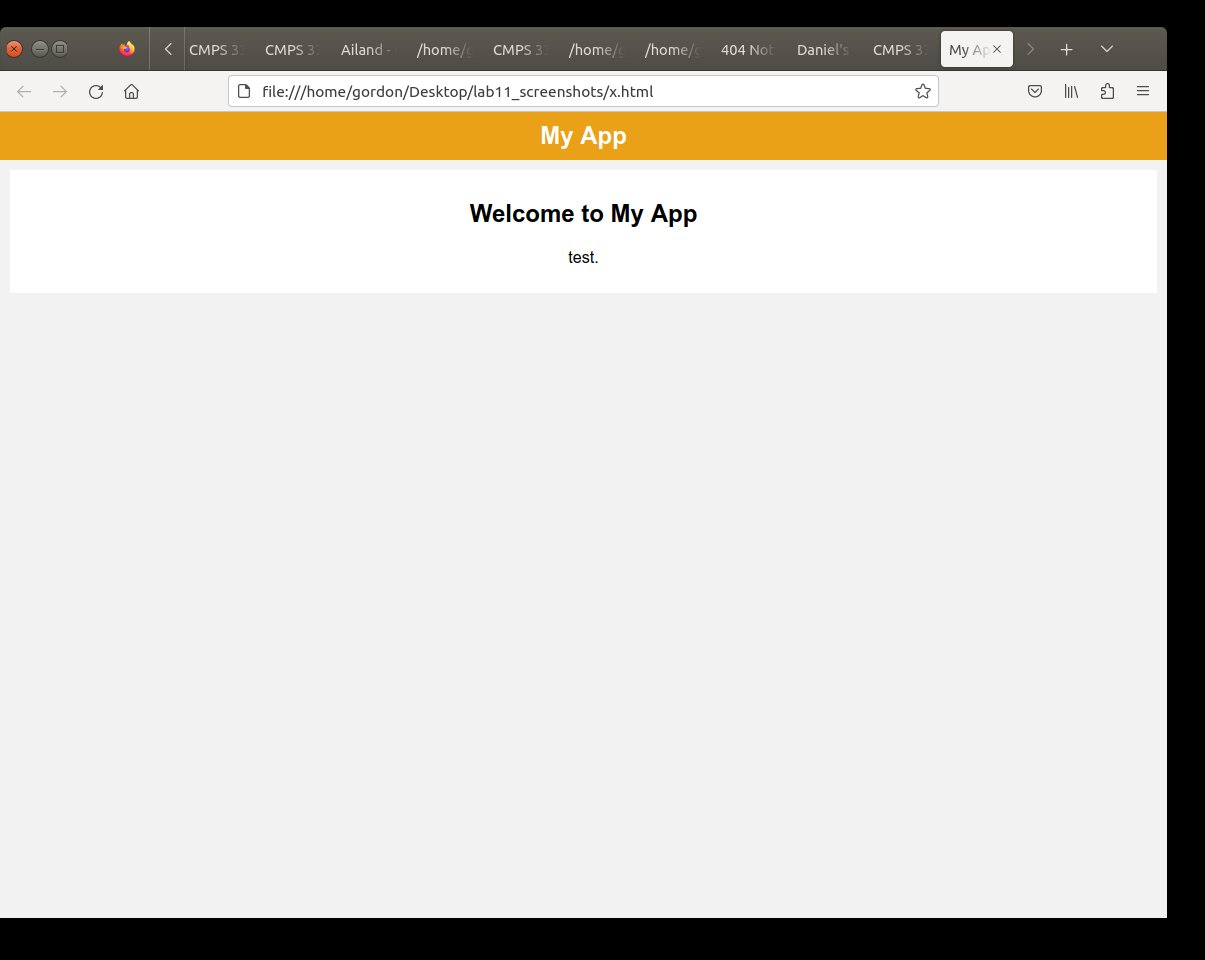Select the Daniel's tab

click(x=822, y=49)
